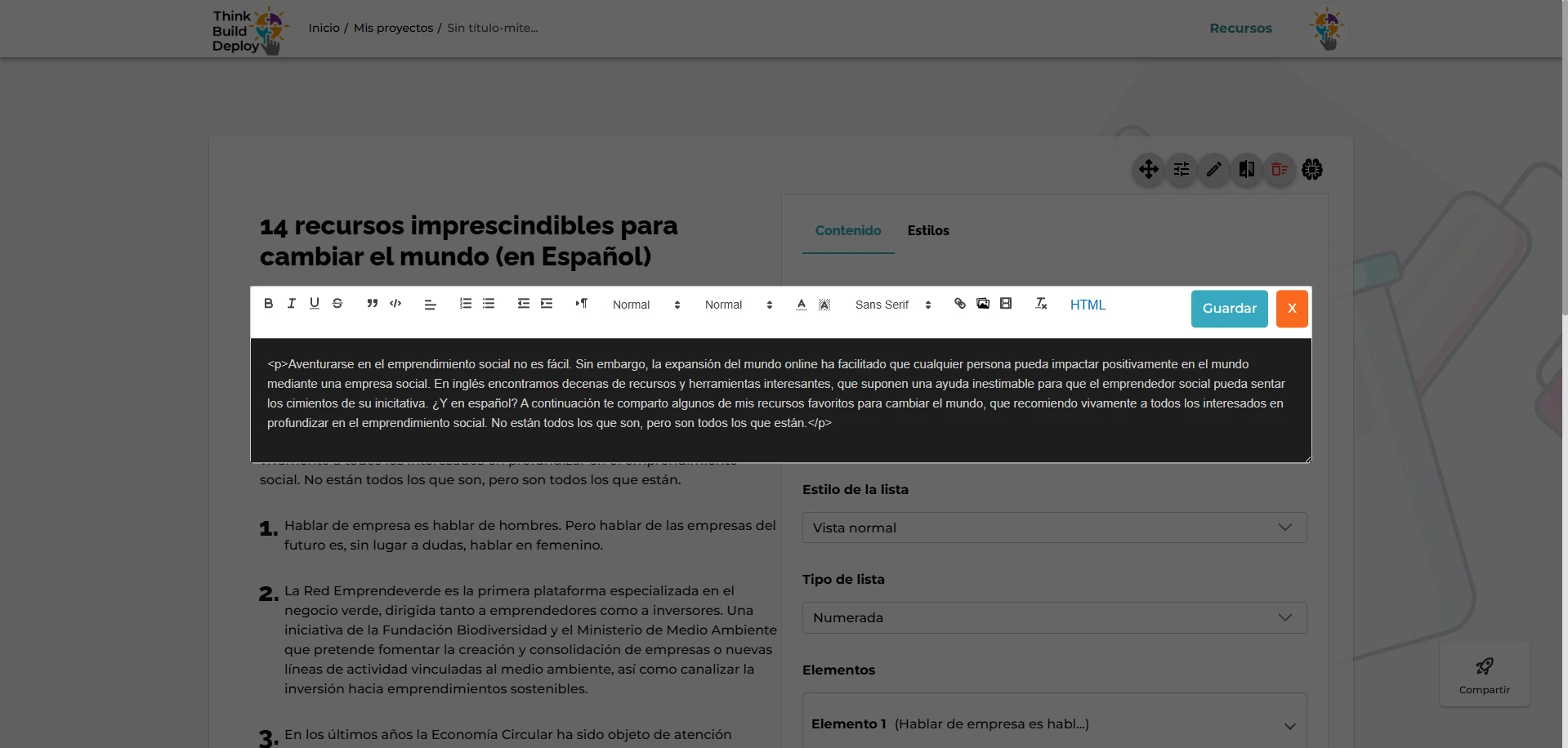
Task: Click the edit pencil icon
Action: [x=1213, y=169]
